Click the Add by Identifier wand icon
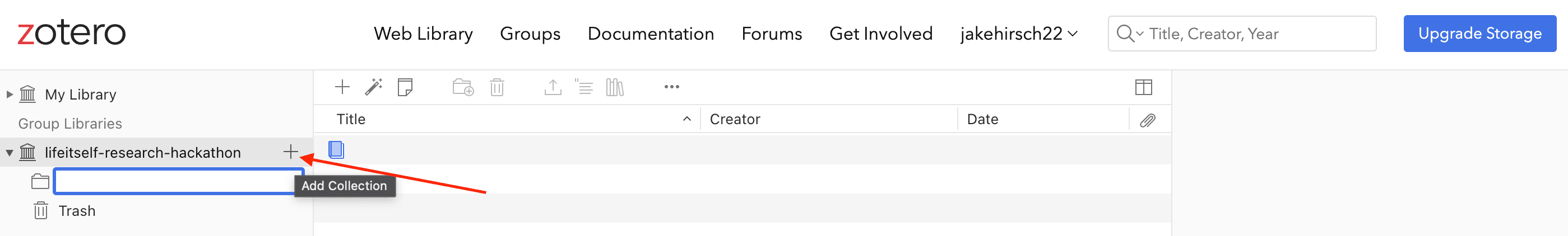The height and width of the screenshot is (236, 1568). pyautogui.click(x=373, y=87)
